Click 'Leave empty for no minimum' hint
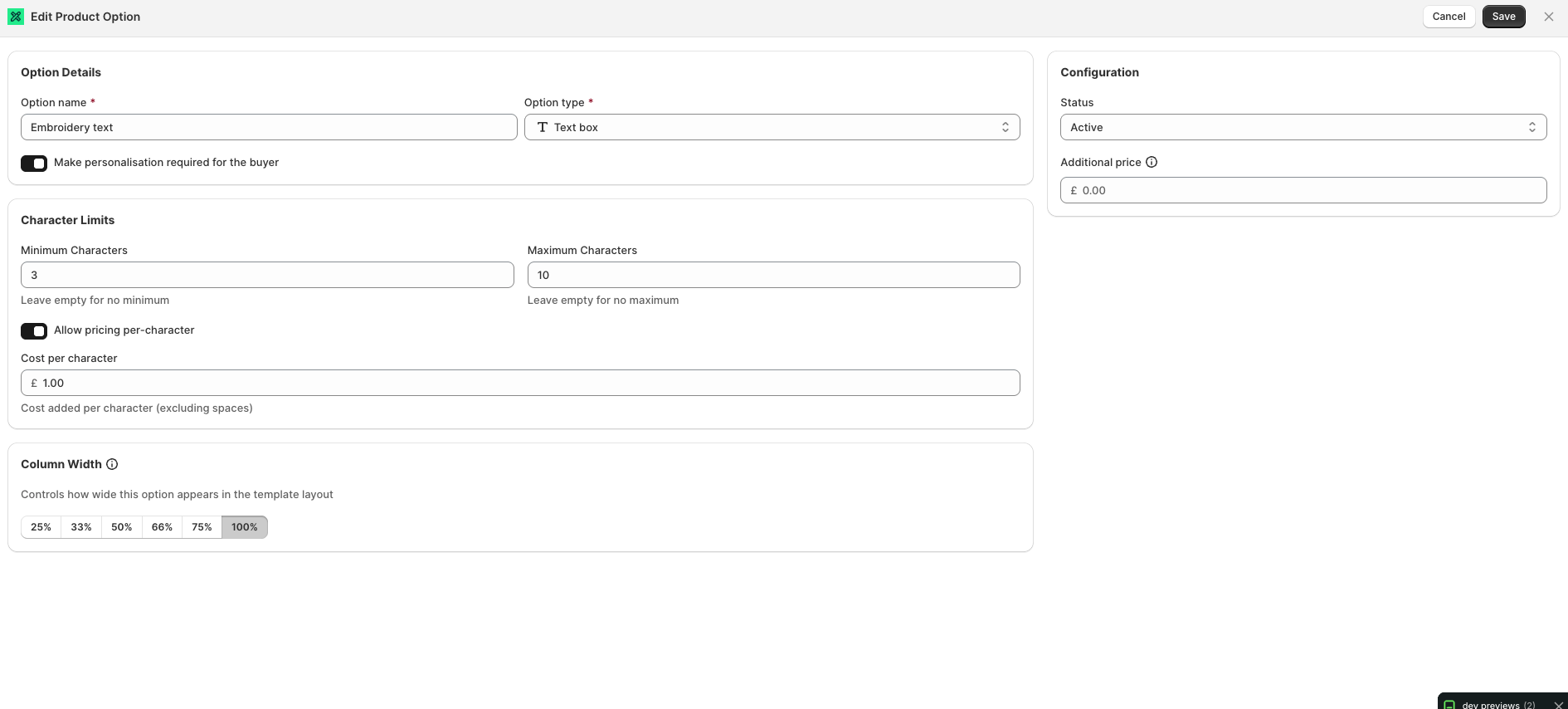This screenshot has width=1568, height=709. pos(95,300)
